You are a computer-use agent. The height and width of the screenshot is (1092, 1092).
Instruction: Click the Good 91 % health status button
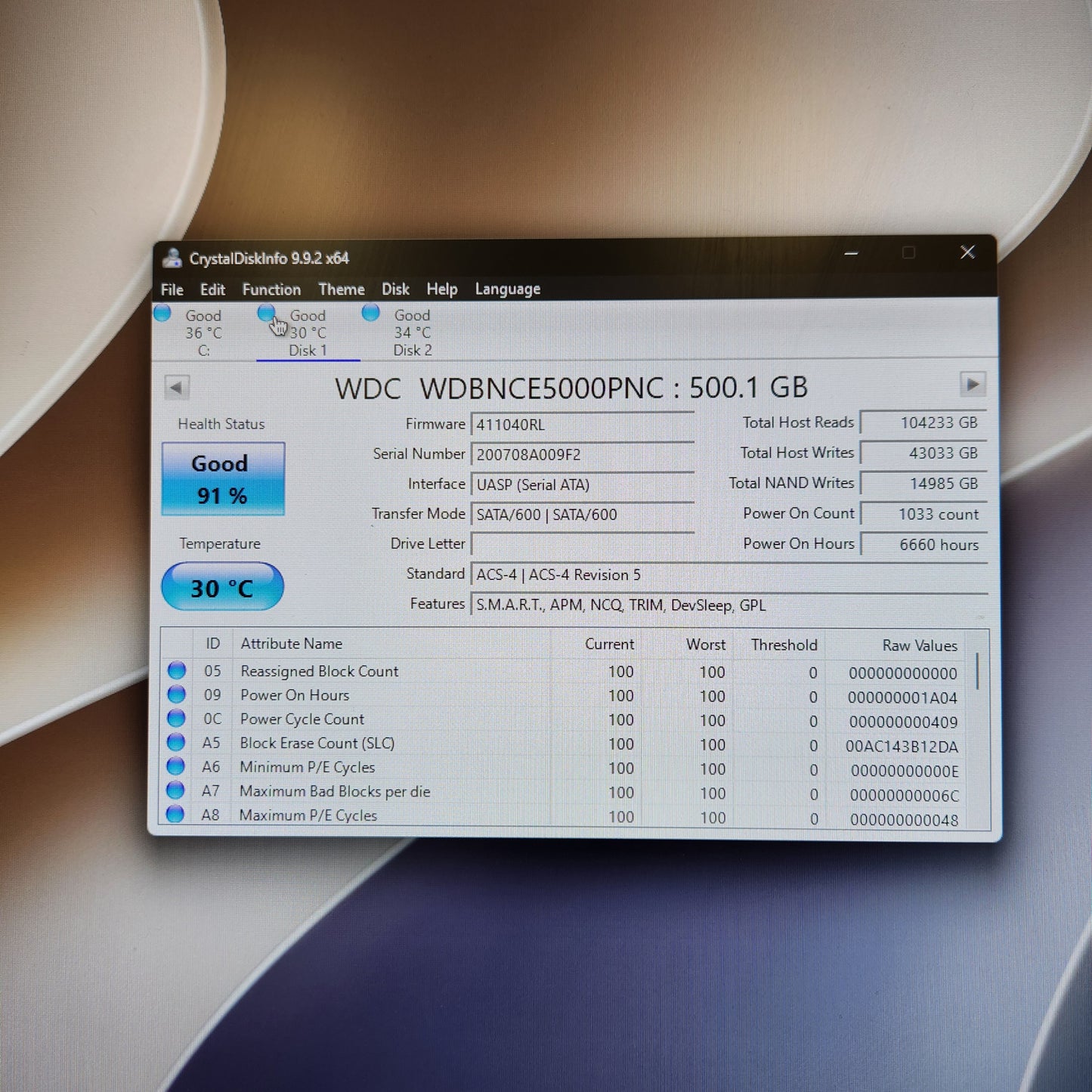pyautogui.click(x=223, y=479)
